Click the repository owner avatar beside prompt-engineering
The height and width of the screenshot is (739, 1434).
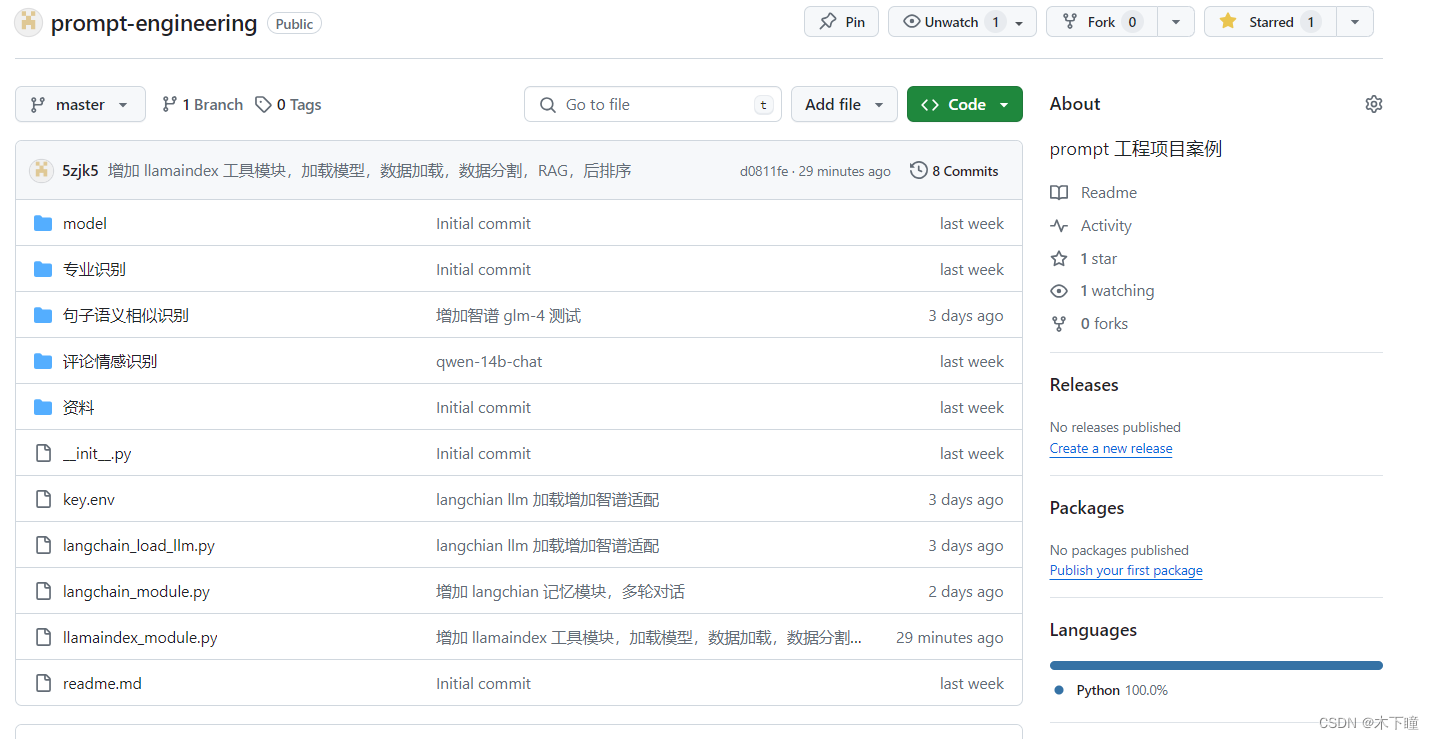[x=28, y=22]
